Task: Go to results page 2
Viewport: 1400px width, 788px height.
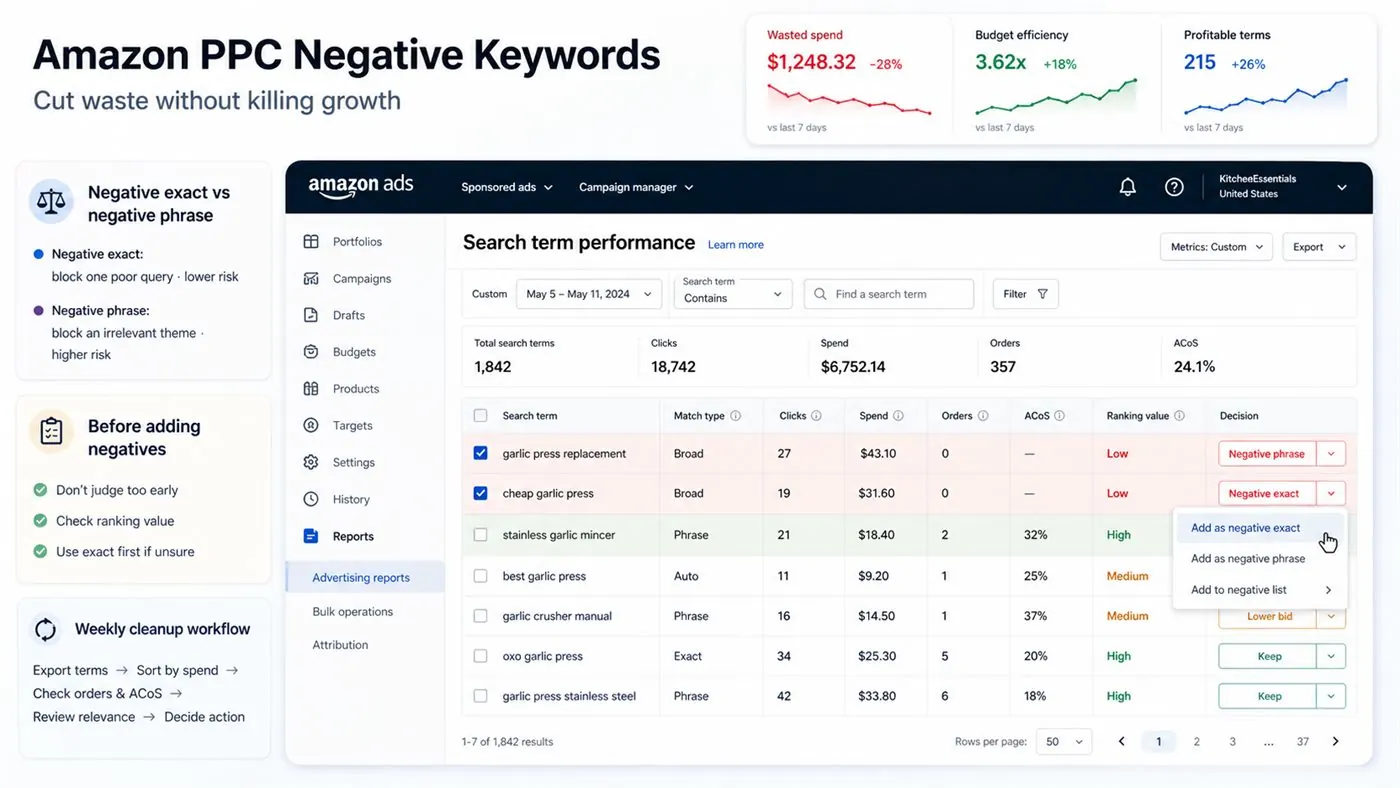Action: (1196, 742)
